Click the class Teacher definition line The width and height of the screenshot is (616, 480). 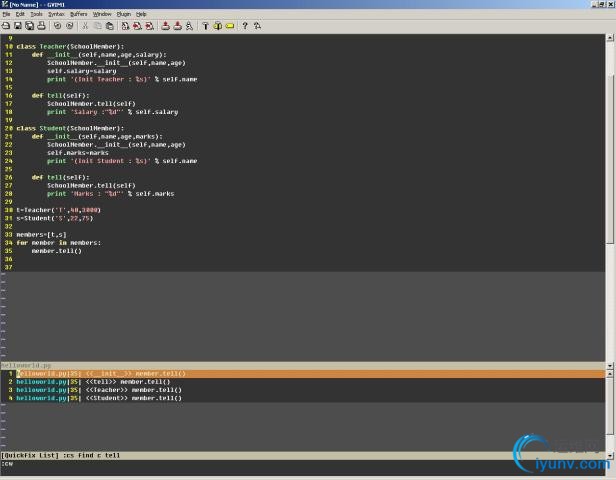click(70, 47)
